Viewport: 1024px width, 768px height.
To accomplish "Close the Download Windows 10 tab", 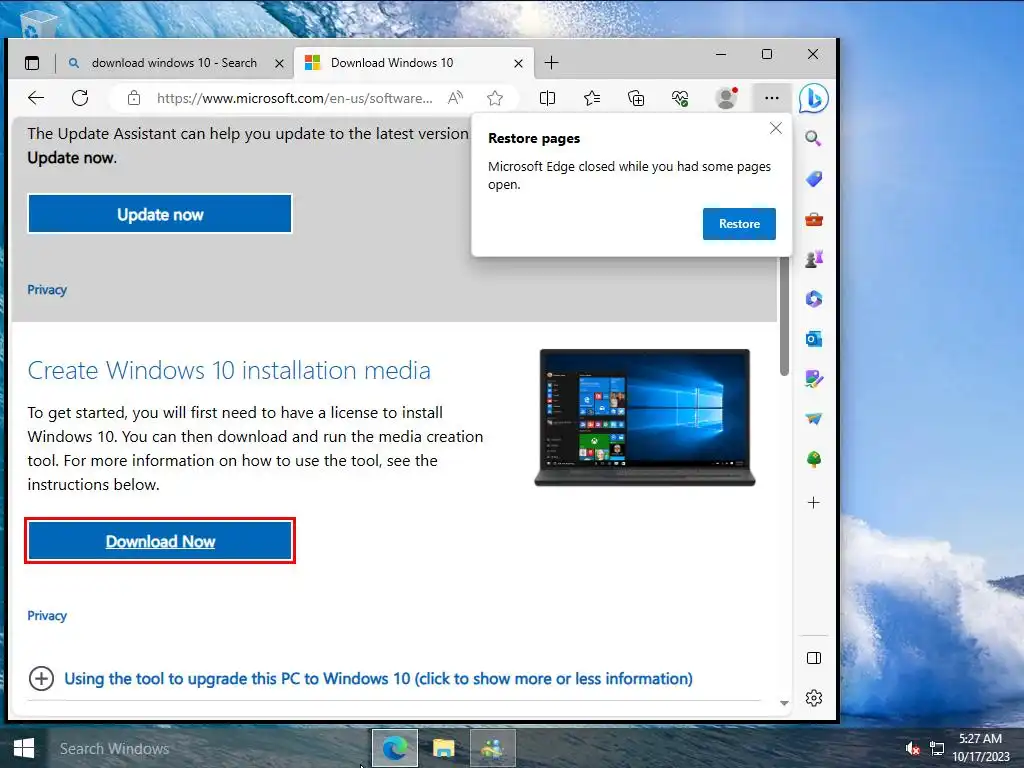I will tap(518, 63).
